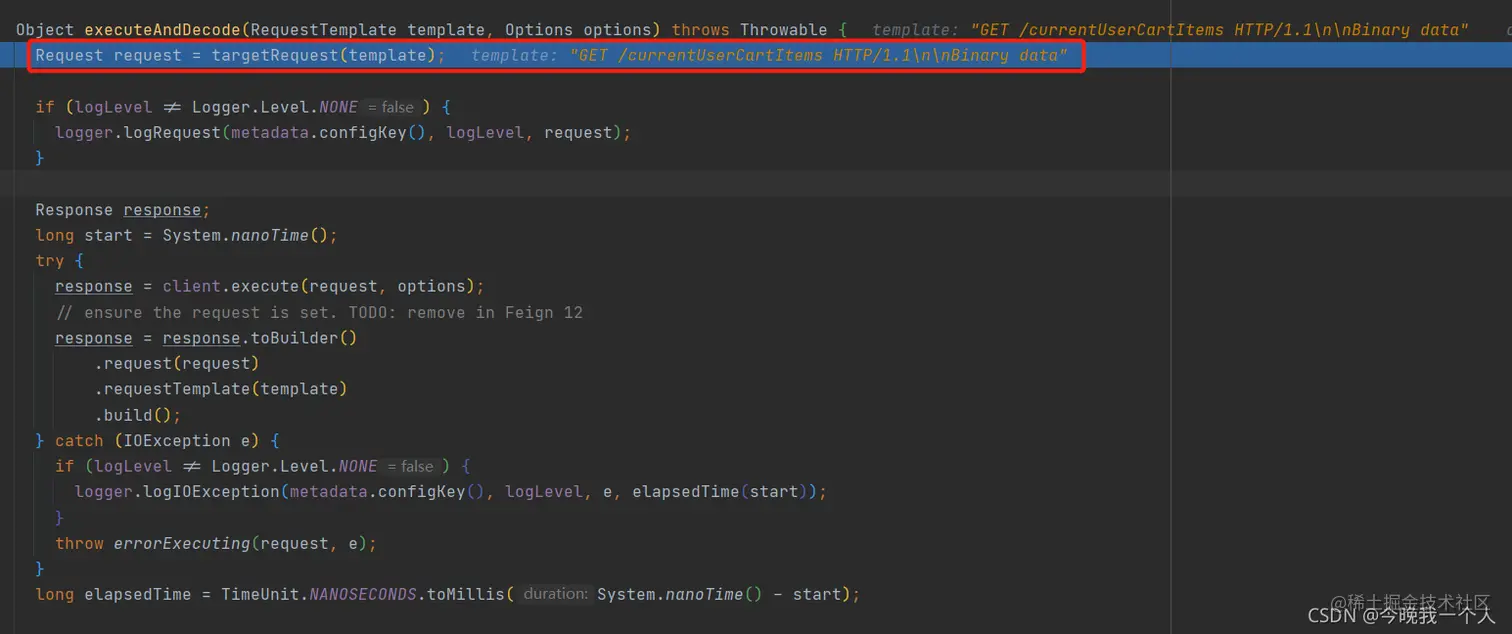Click the 'long elapsedTime' variable declaration
1512x634 pixels.
(113, 595)
